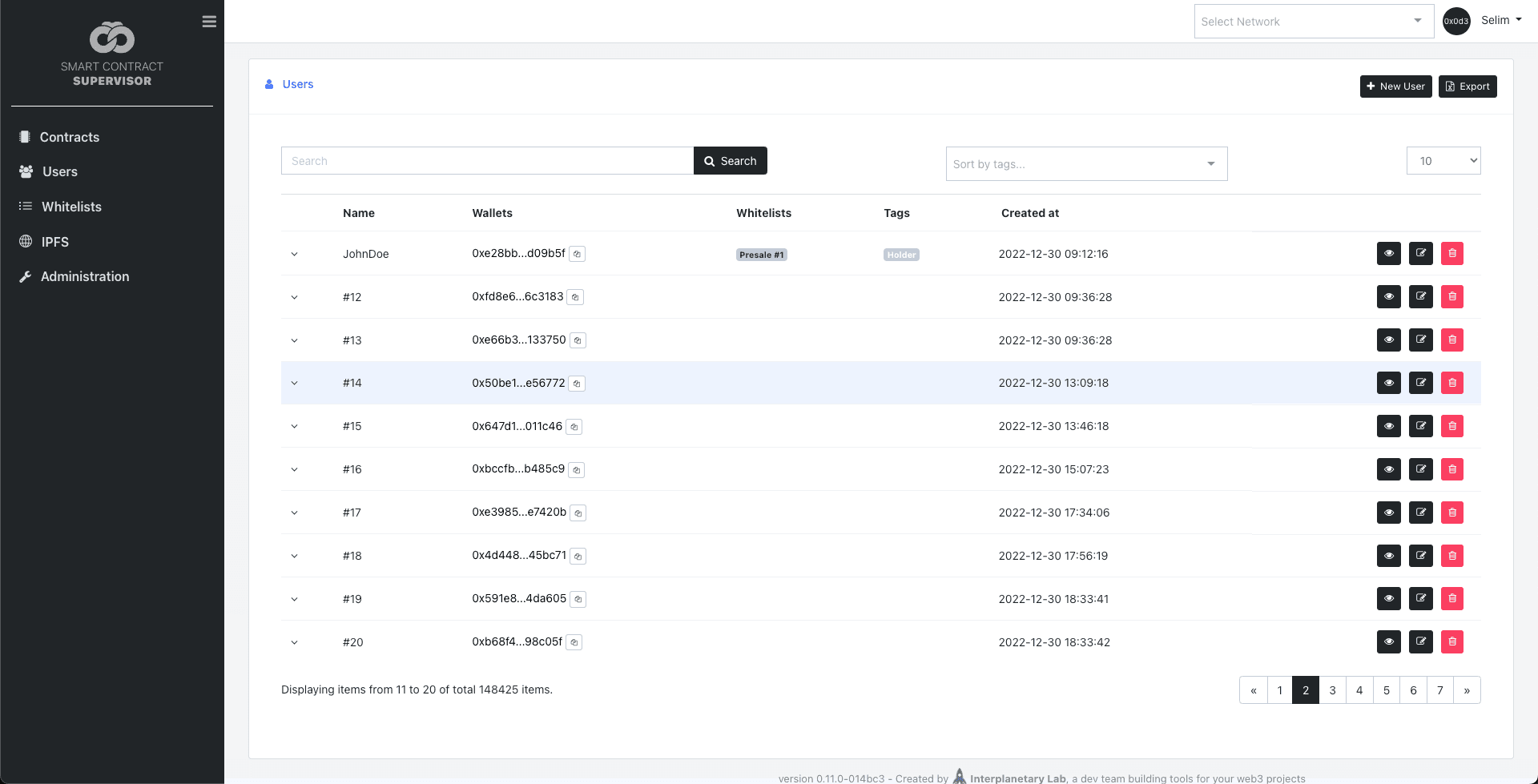View user #16 with eye icon
Screen dimensions: 1538x784
pos(1388,469)
